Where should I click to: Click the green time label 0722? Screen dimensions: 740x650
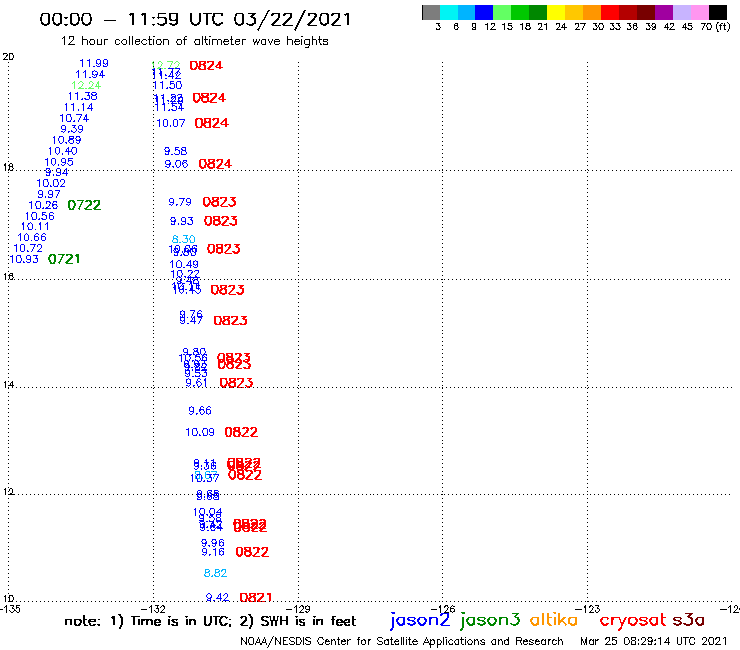pyautogui.click(x=84, y=205)
